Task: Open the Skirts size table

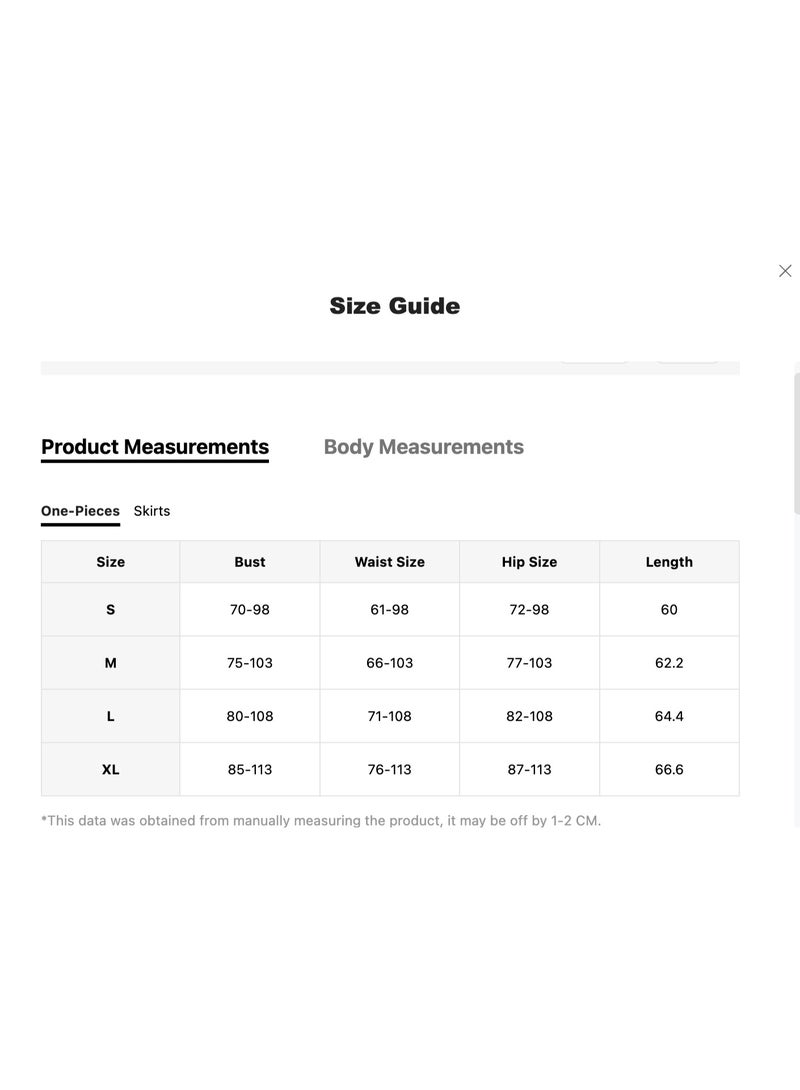Action: point(152,511)
